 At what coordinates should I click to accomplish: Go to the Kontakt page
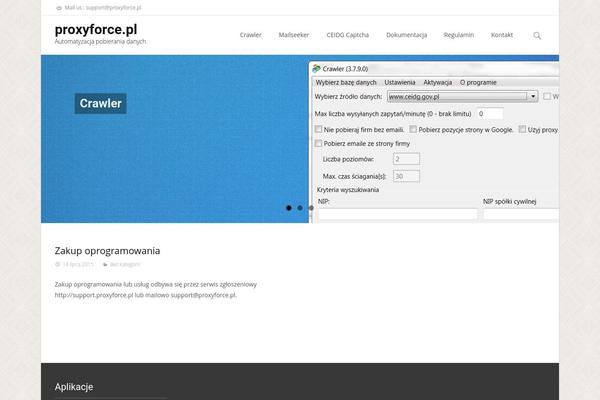coord(502,35)
